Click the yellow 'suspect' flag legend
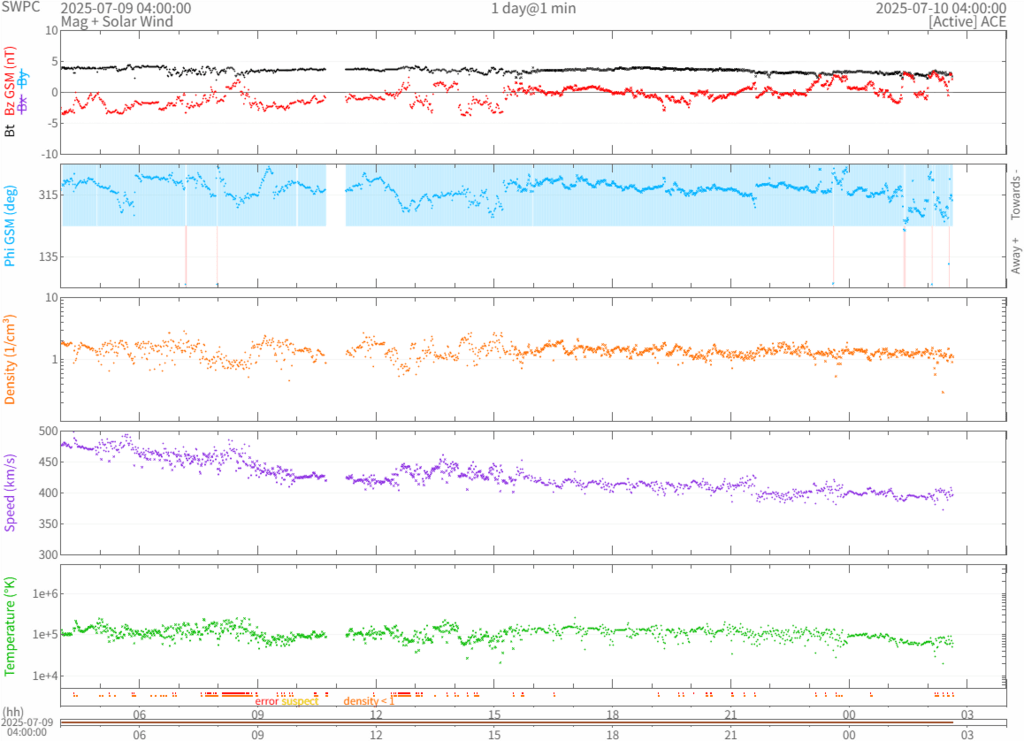The image size is (1024, 741). 300,701
